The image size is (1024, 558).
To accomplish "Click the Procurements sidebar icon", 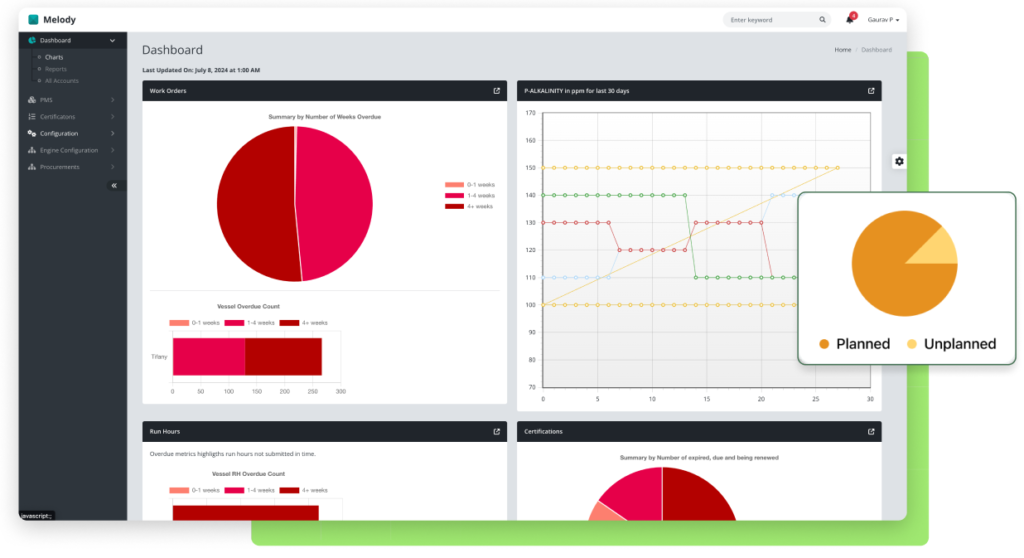I will (x=31, y=167).
